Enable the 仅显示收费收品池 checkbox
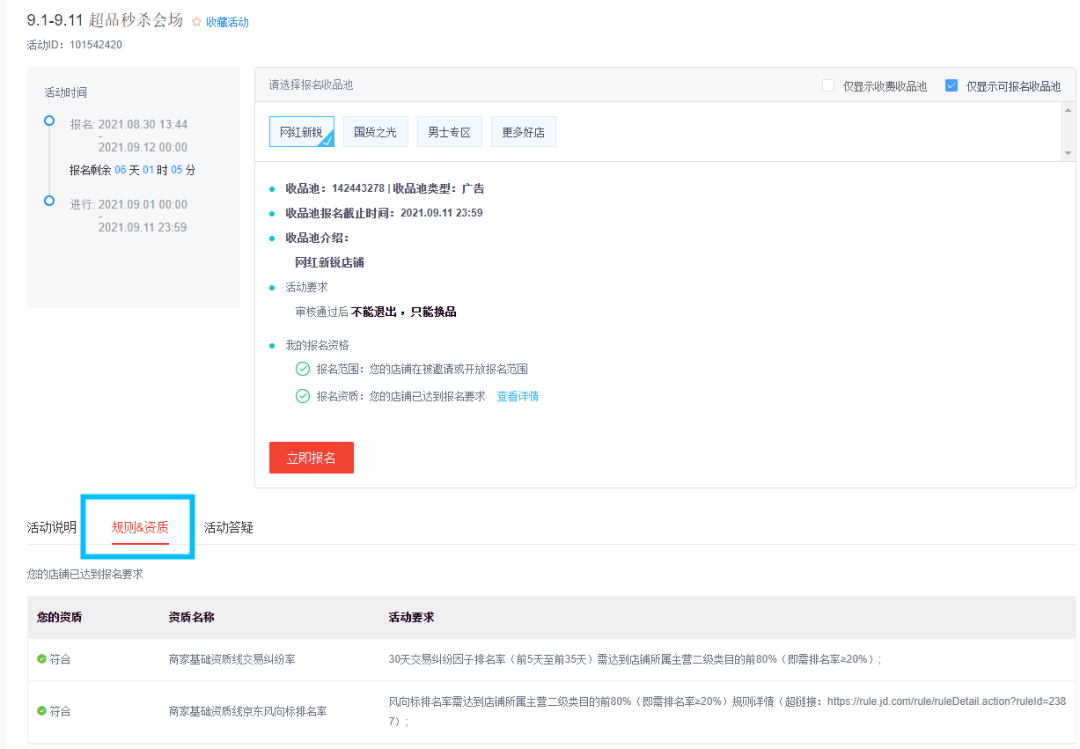 coord(828,86)
